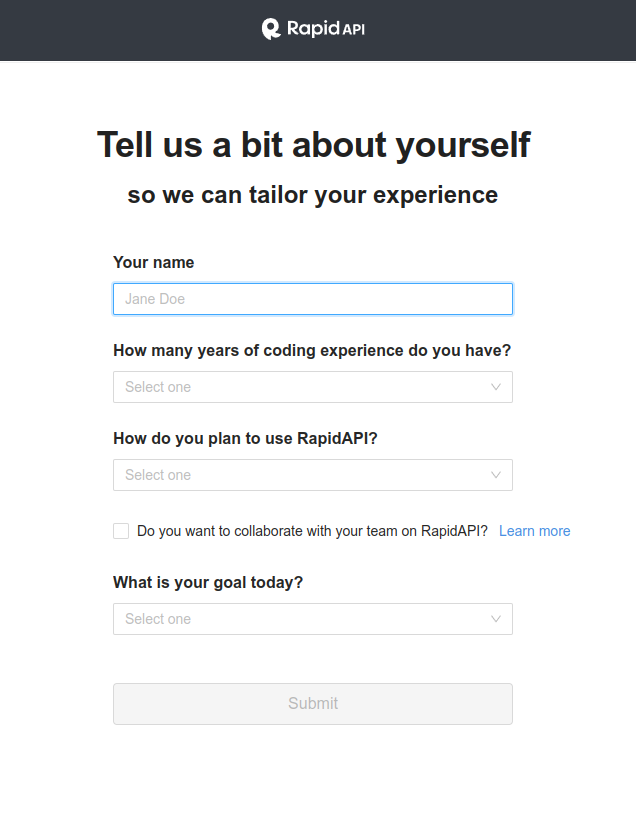Viewport: 636px width, 817px height.
Task: Focus the Your name input field
Action: pyautogui.click(x=313, y=299)
